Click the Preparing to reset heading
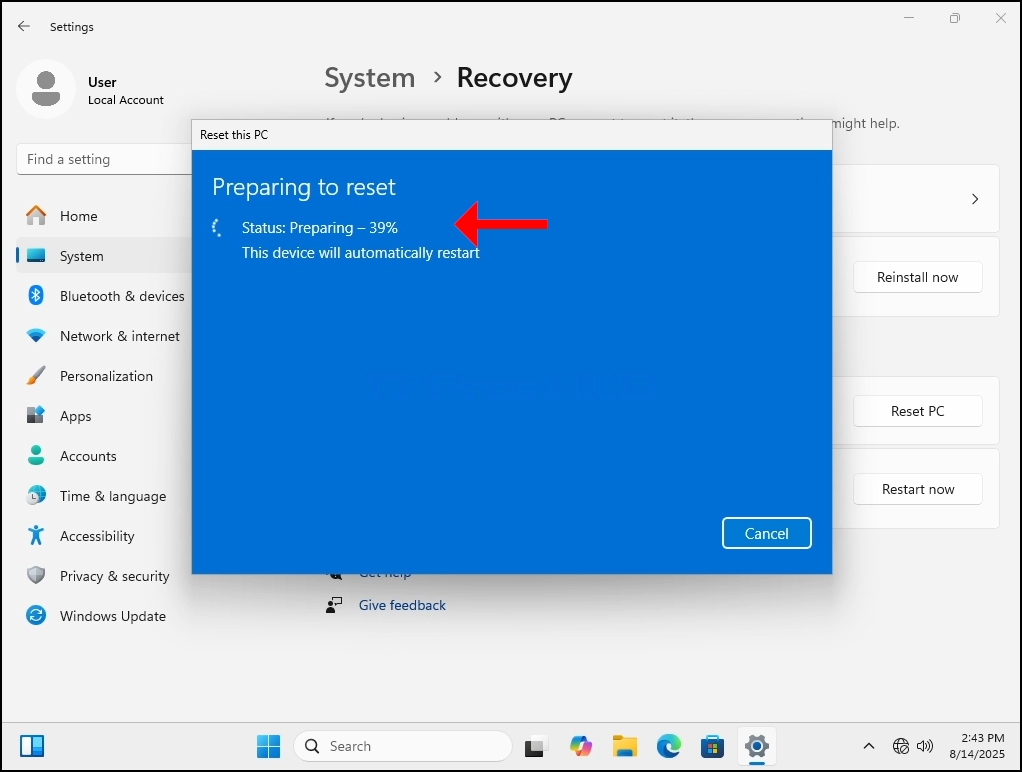Screen dimensions: 1022x772 point(304,187)
